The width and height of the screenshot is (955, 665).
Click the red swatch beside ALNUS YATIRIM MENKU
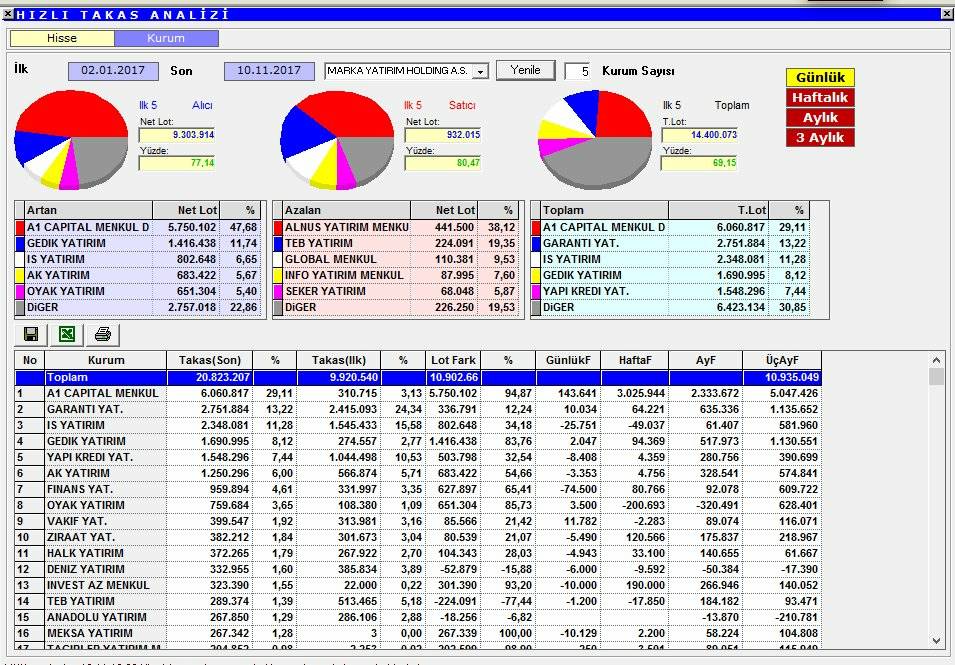click(278, 228)
